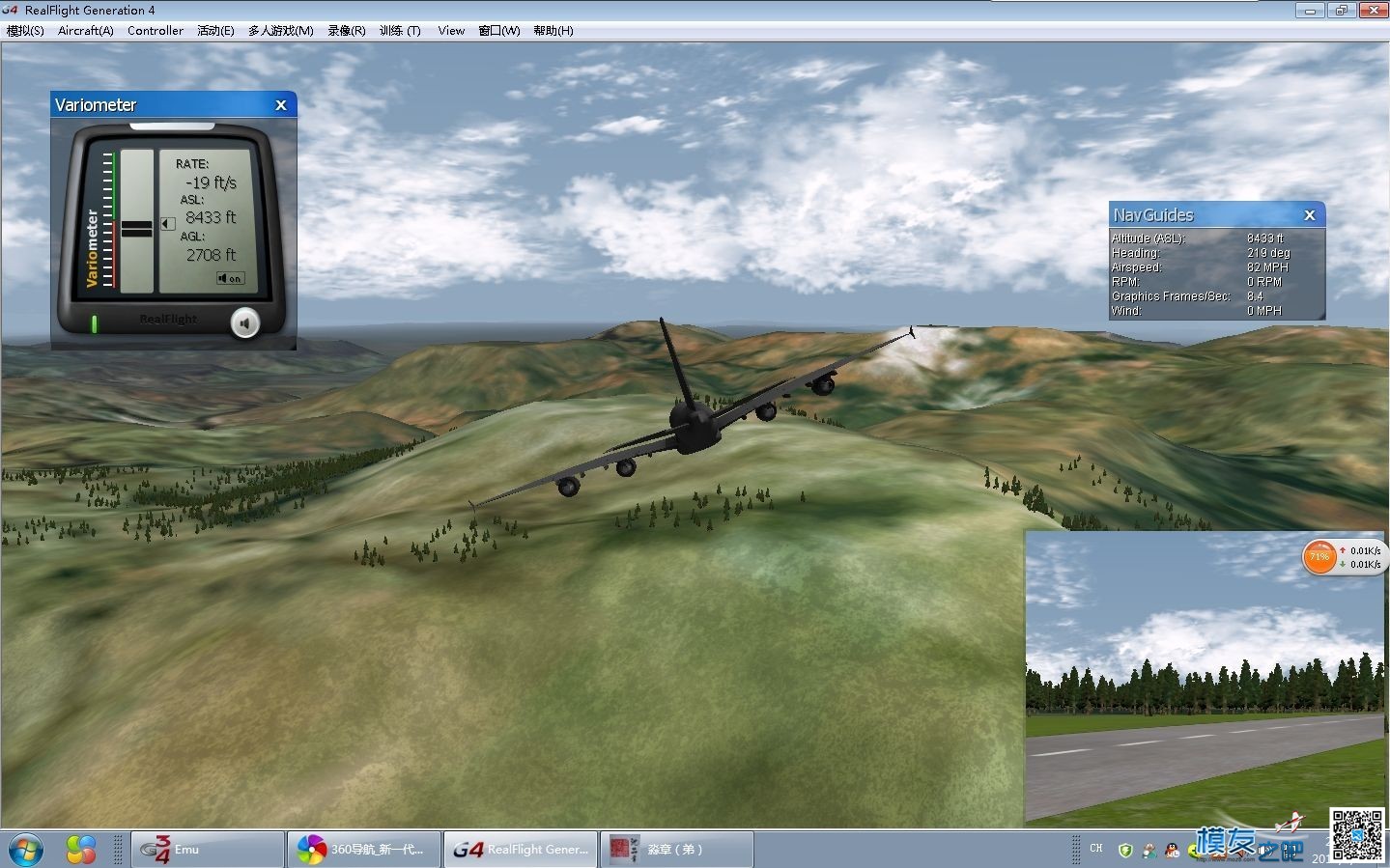Restore down the RealFlight window
This screenshot has width=1390, height=868.
[x=1342, y=11]
